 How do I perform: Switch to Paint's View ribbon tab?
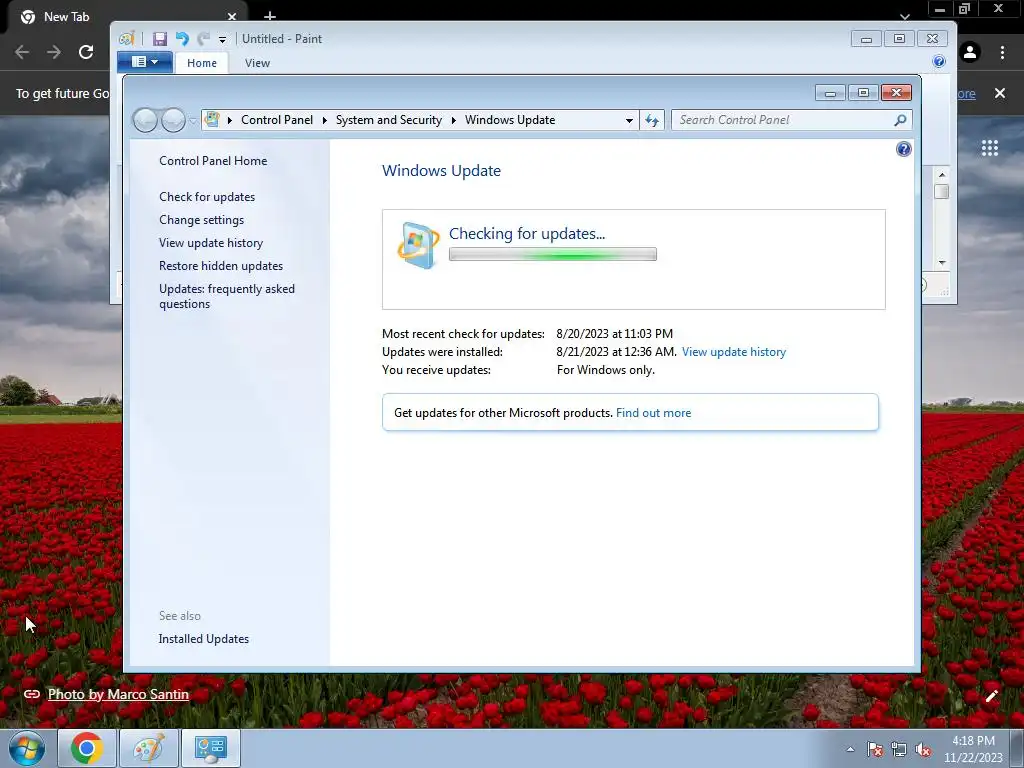point(257,63)
